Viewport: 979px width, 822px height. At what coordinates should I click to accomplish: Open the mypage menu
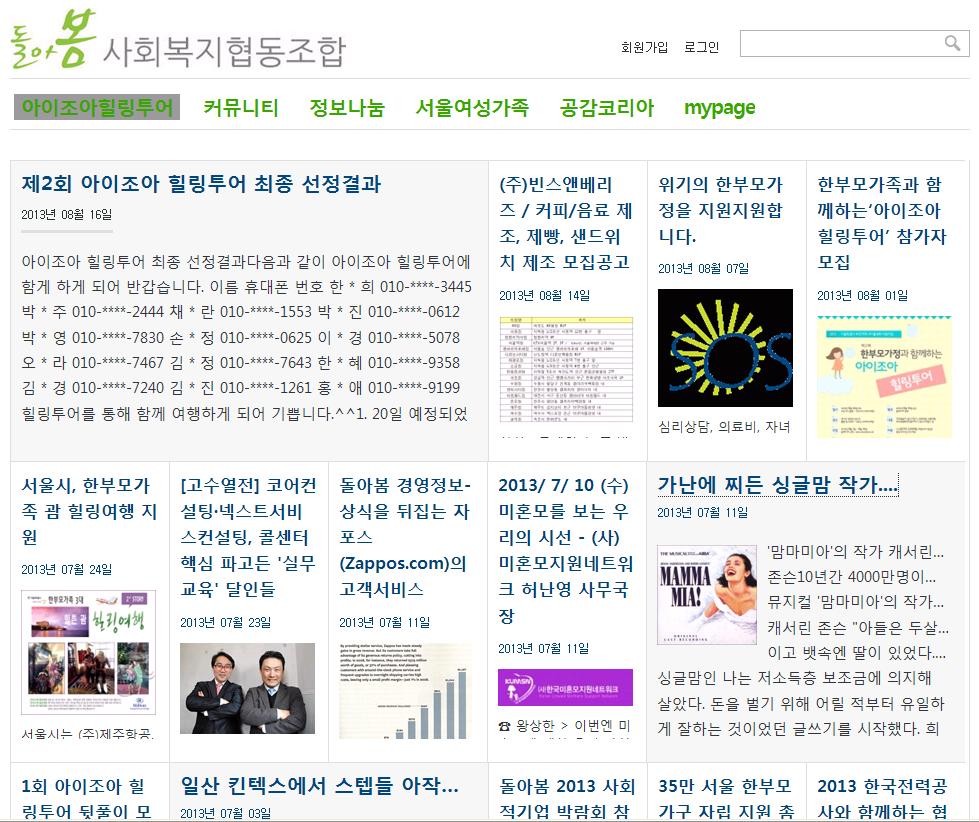coord(719,107)
